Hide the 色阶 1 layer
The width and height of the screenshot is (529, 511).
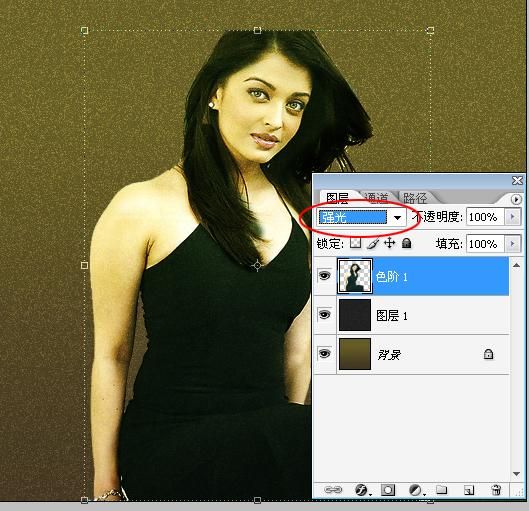click(324, 276)
